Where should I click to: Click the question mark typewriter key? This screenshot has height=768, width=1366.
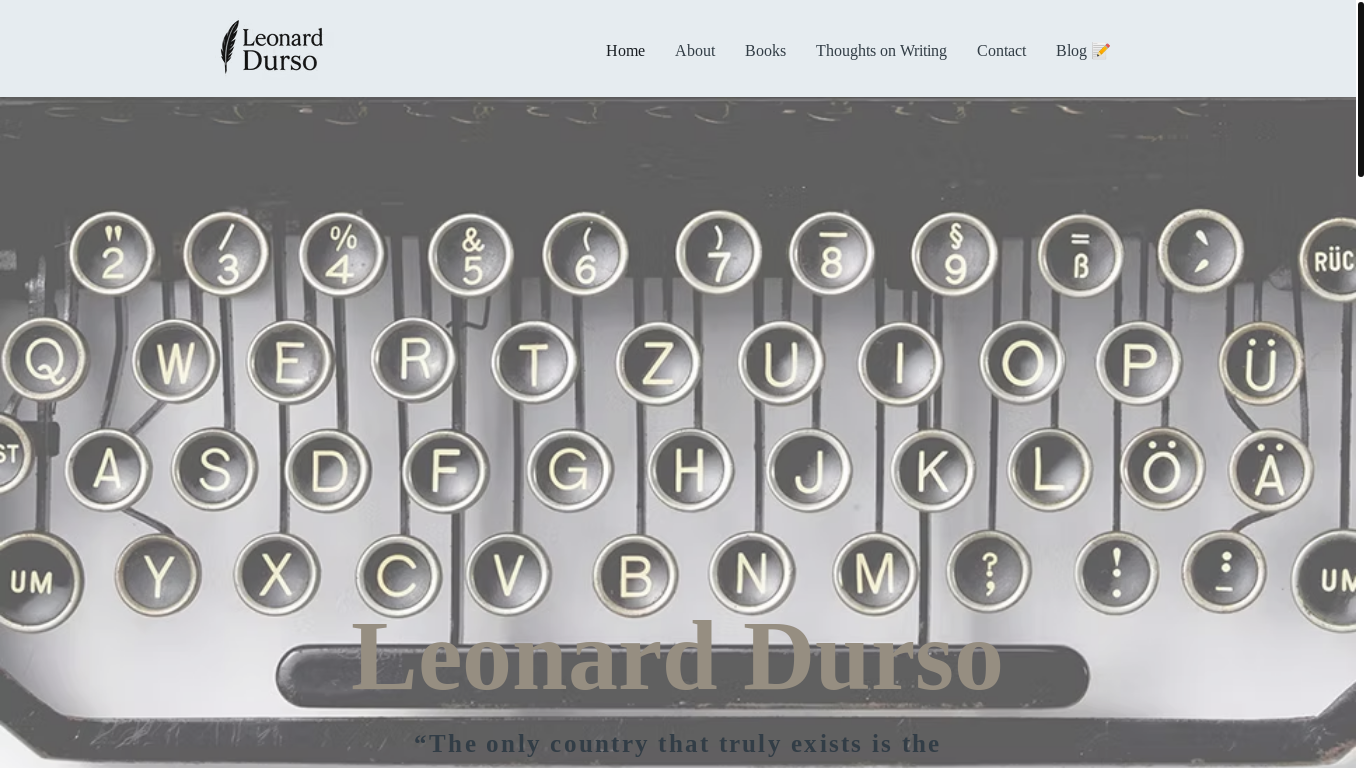pos(989,572)
